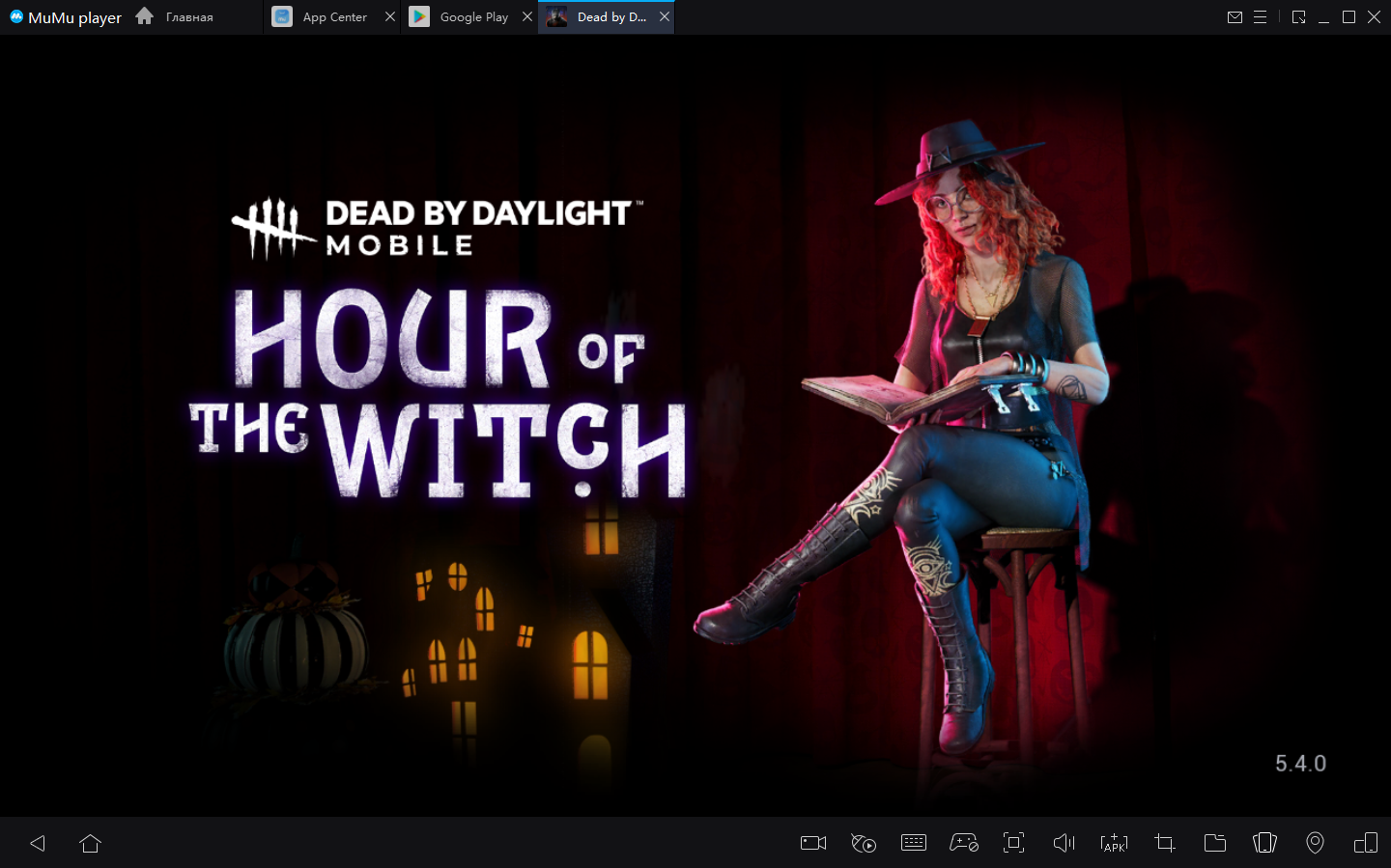Open the shared folder icon
The width and height of the screenshot is (1391, 868).
coord(1215,843)
